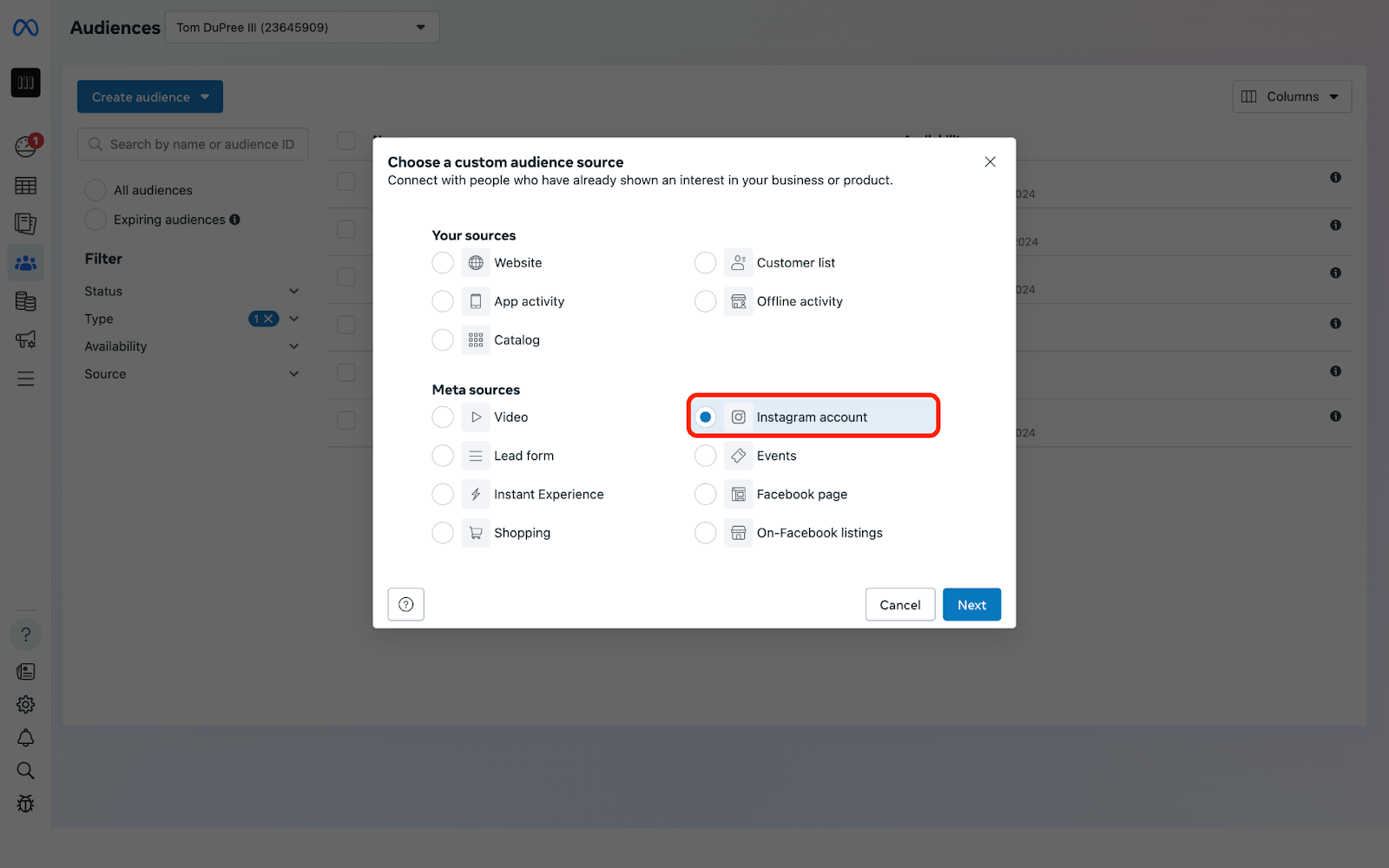Click the Events label
Screen dimensions: 1389x868
tap(776, 456)
